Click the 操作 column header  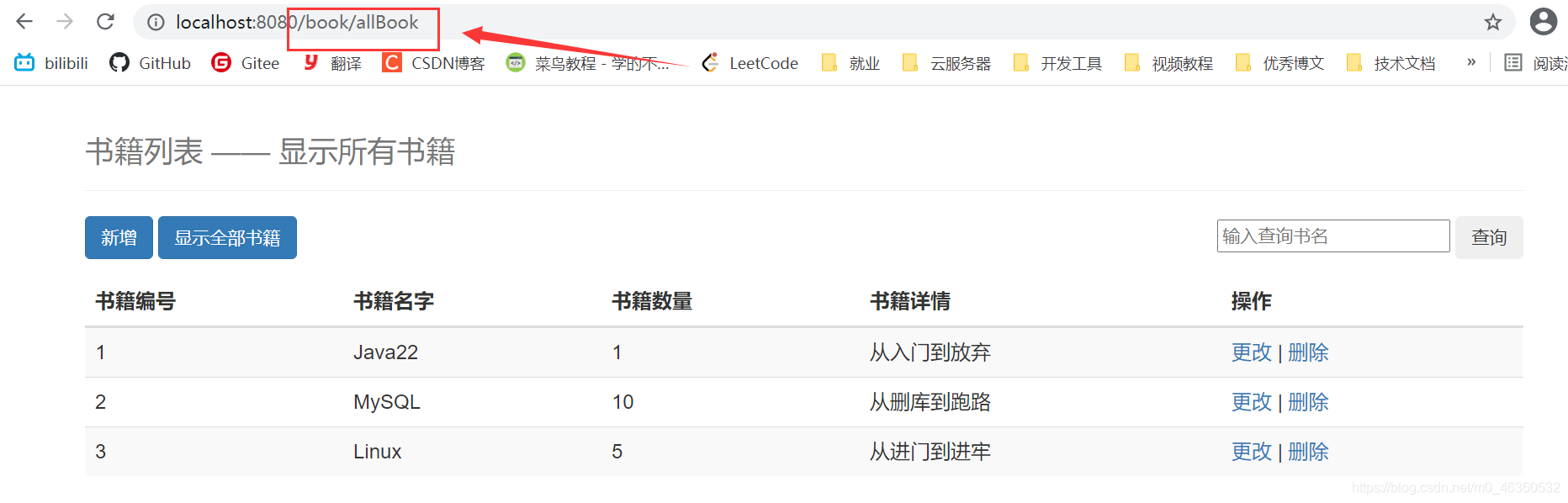[1251, 301]
